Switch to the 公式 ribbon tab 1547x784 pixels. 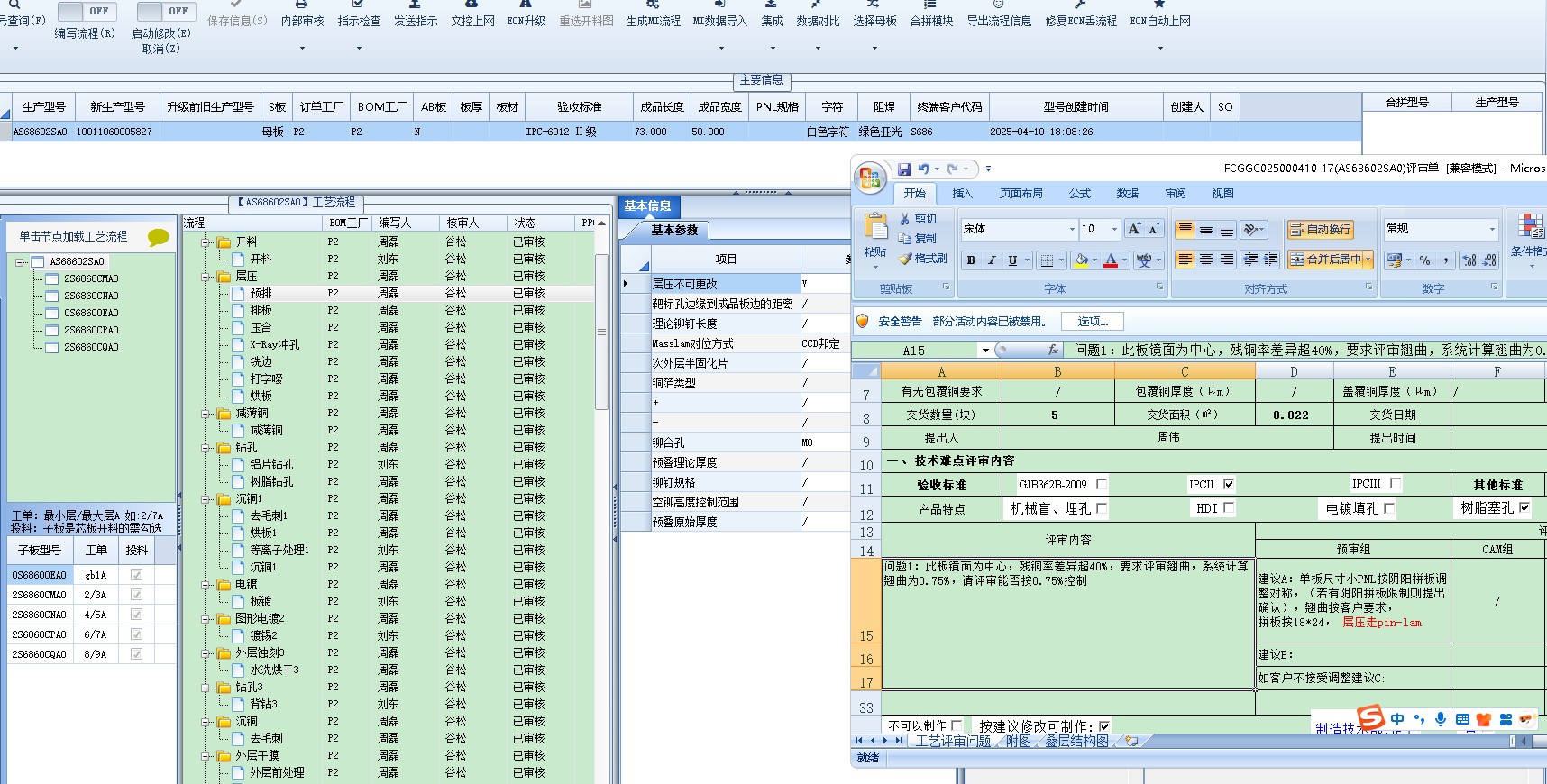click(1080, 194)
